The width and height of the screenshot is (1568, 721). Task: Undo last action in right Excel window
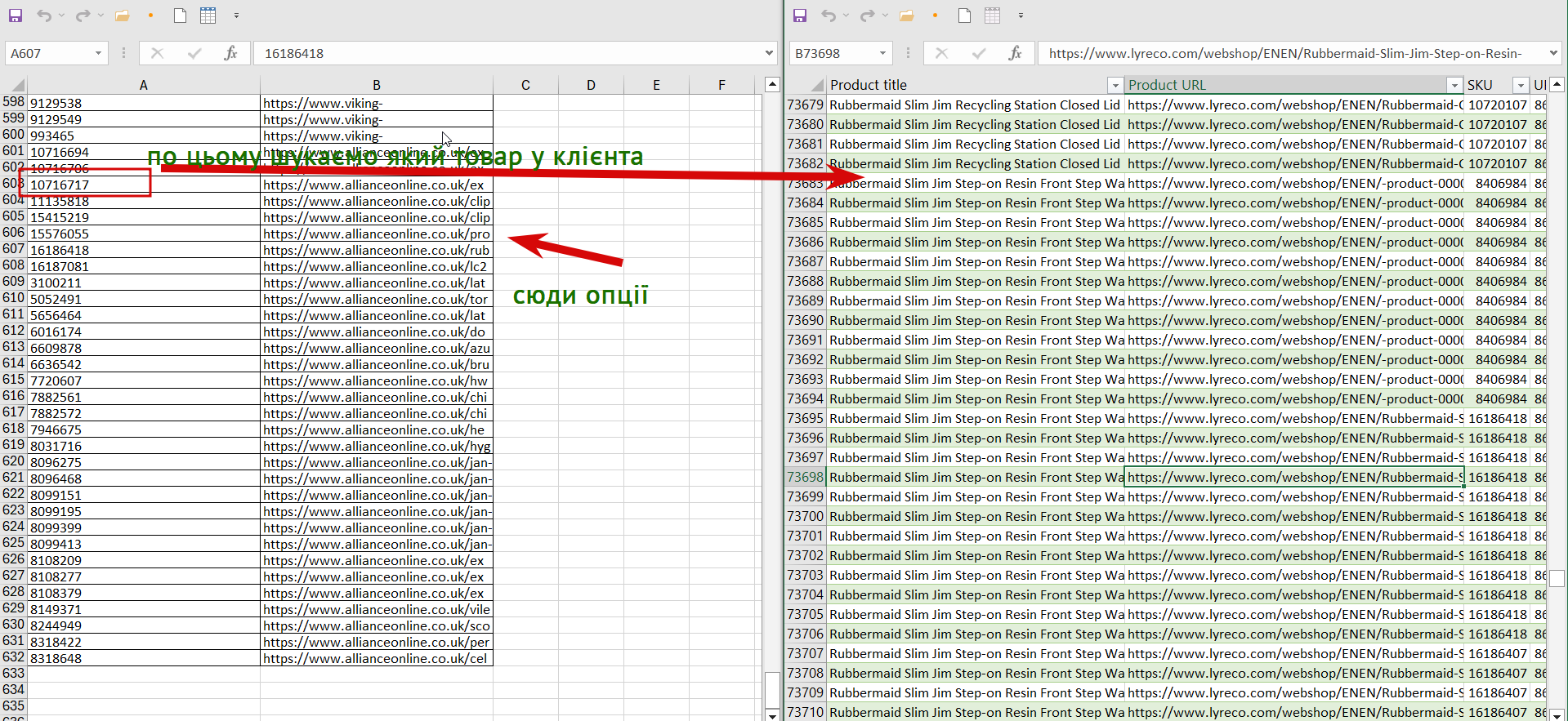(x=829, y=16)
